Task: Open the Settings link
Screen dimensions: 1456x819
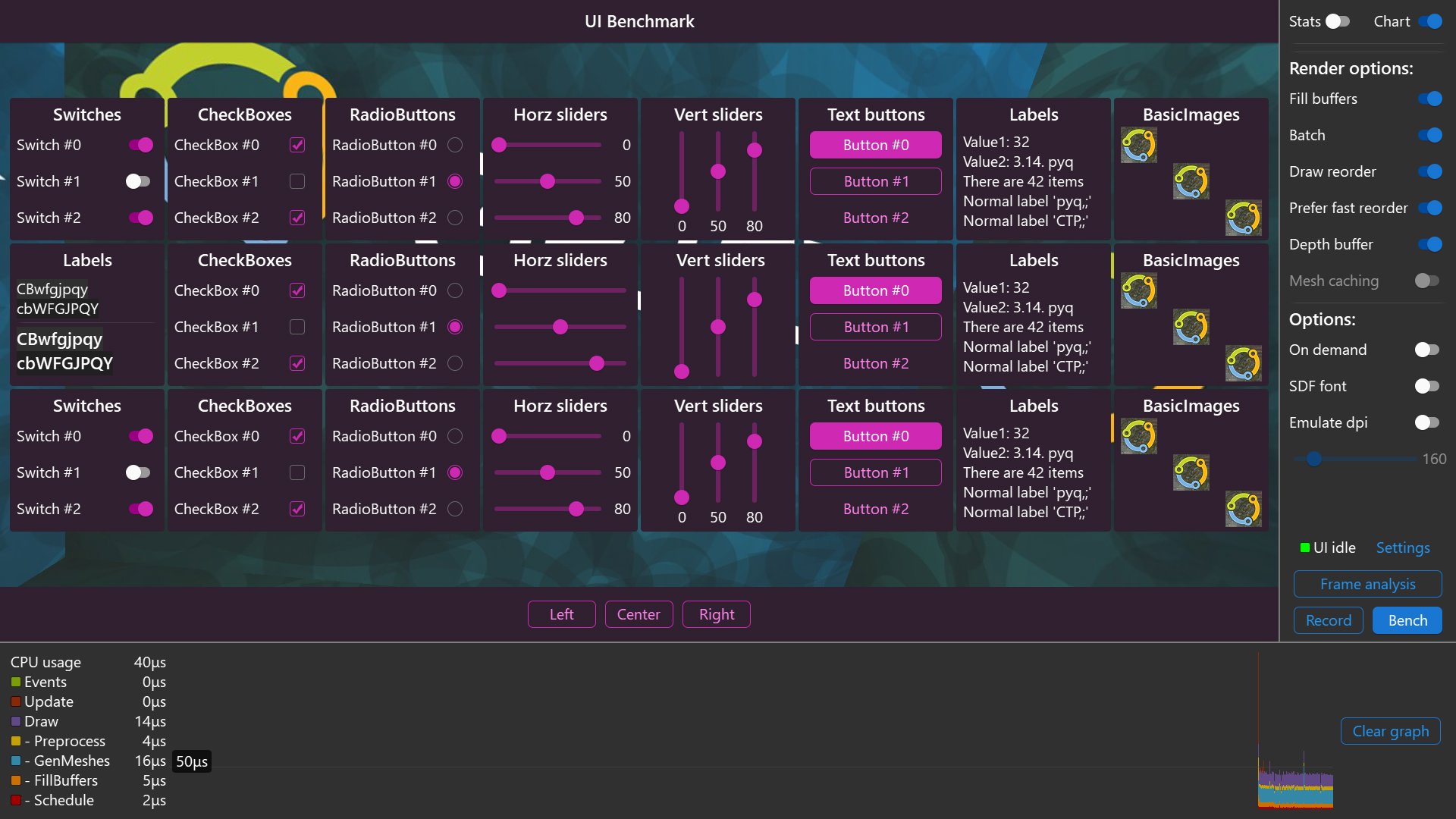Action: pyautogui.click(x=1402, y=548)
